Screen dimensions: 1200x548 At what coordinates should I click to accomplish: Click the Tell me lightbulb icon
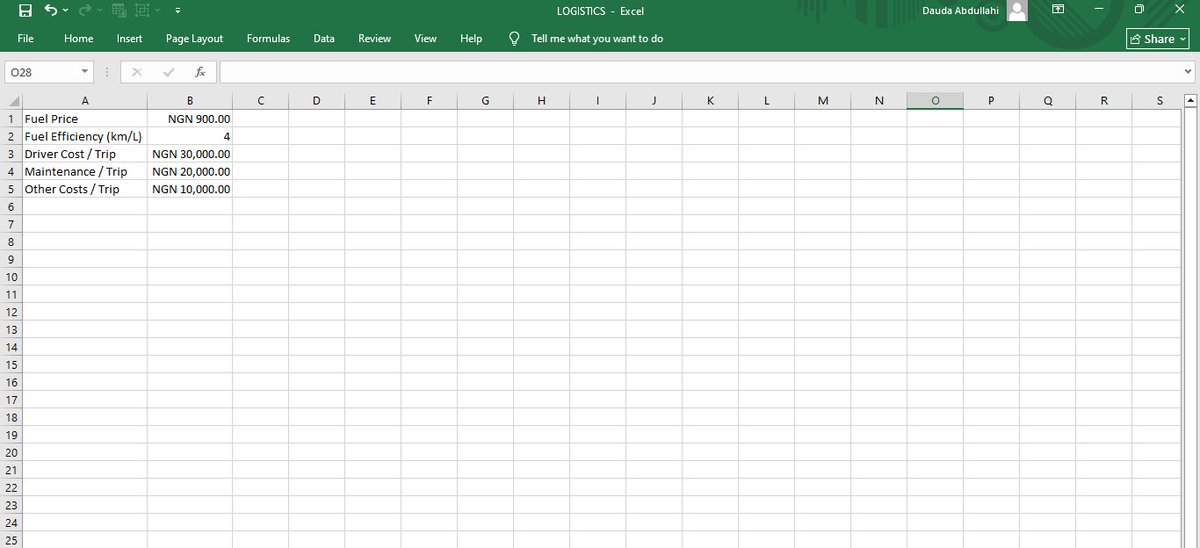coord(514,38)
